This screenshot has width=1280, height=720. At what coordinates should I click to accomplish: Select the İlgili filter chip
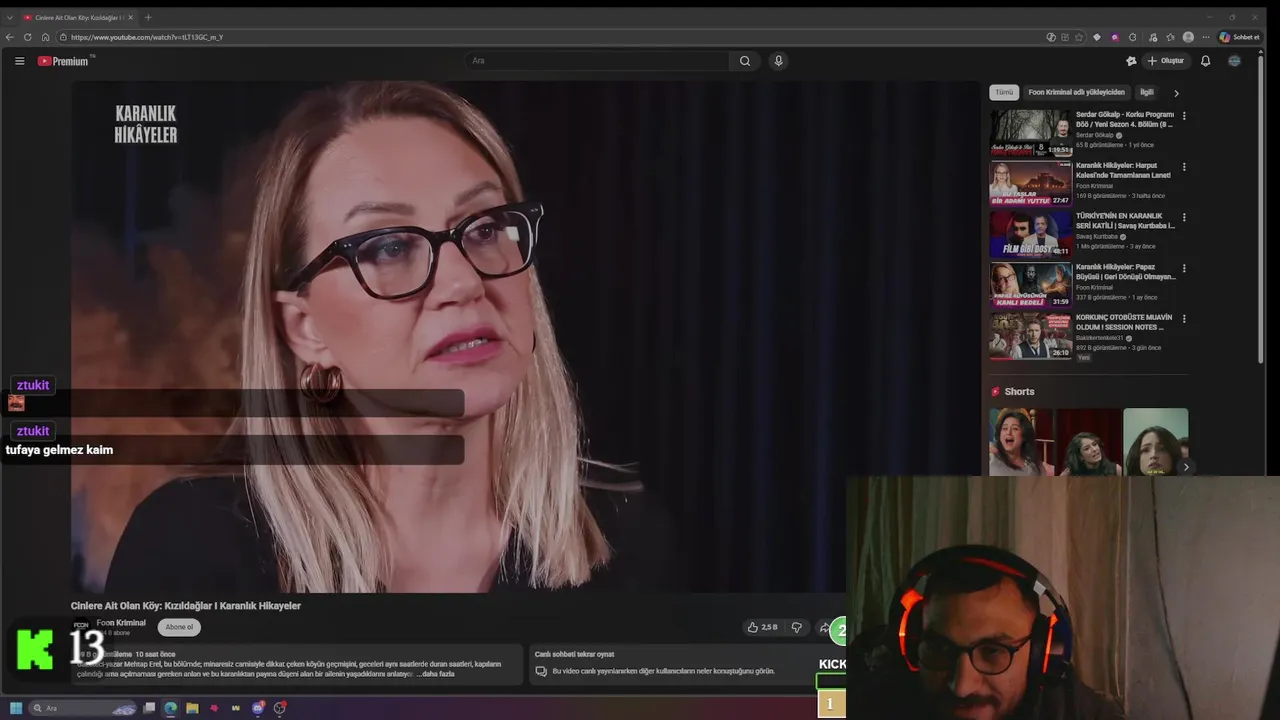point(1147,92)
